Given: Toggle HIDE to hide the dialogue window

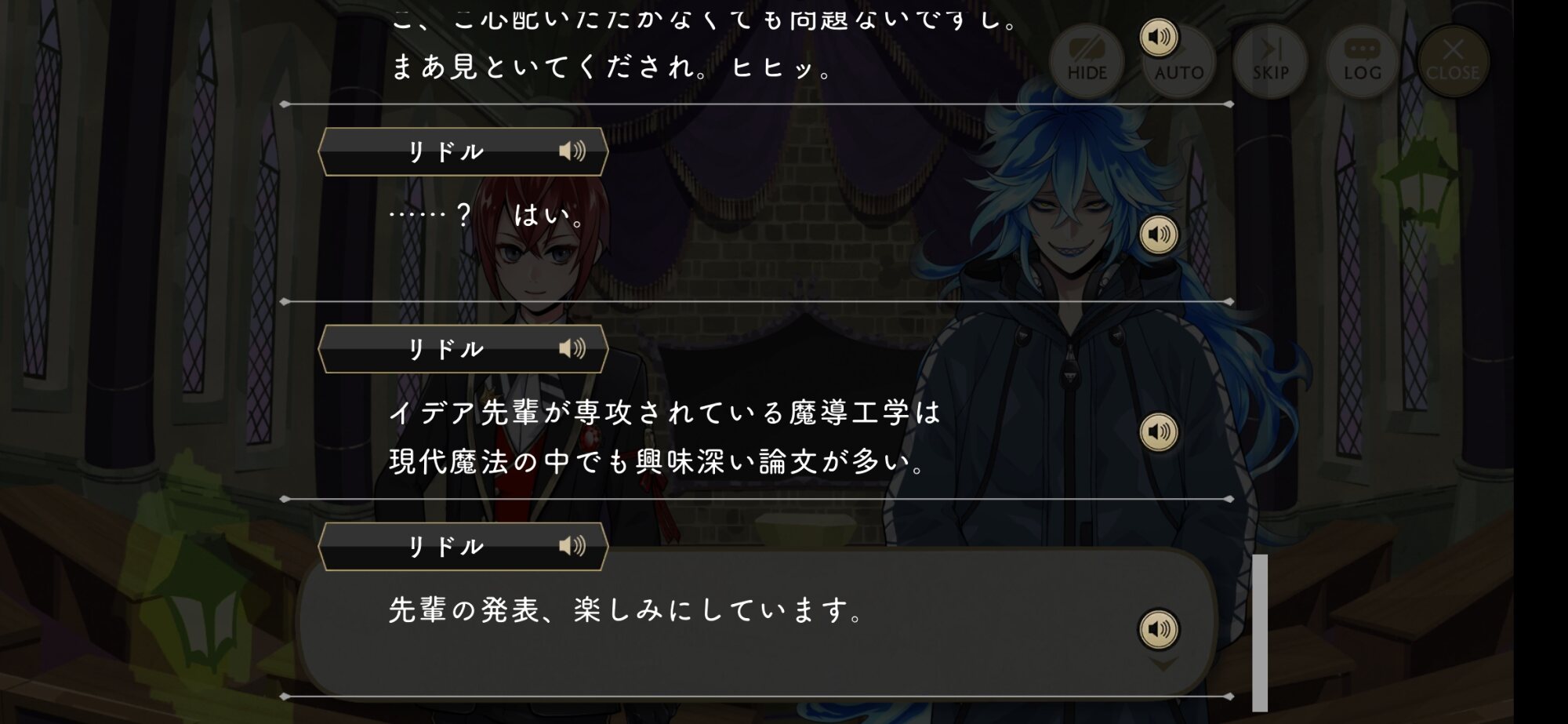Looking at the screenshot, I should click(1087, 61).
